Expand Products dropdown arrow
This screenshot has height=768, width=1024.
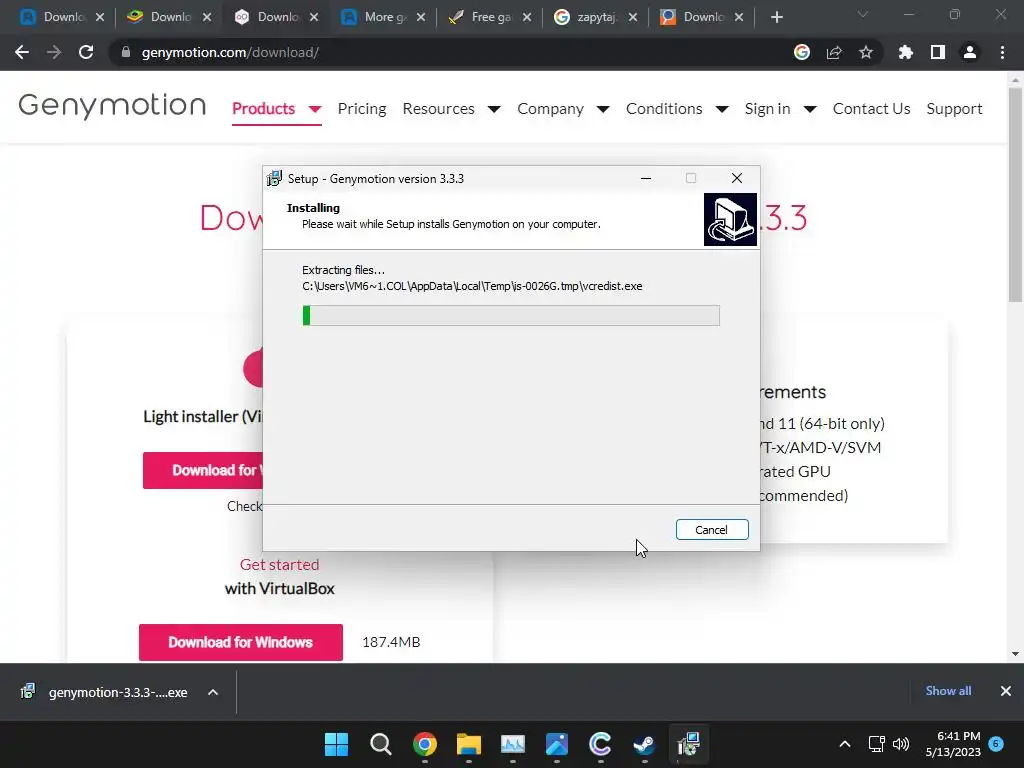(x=315, y=109)
